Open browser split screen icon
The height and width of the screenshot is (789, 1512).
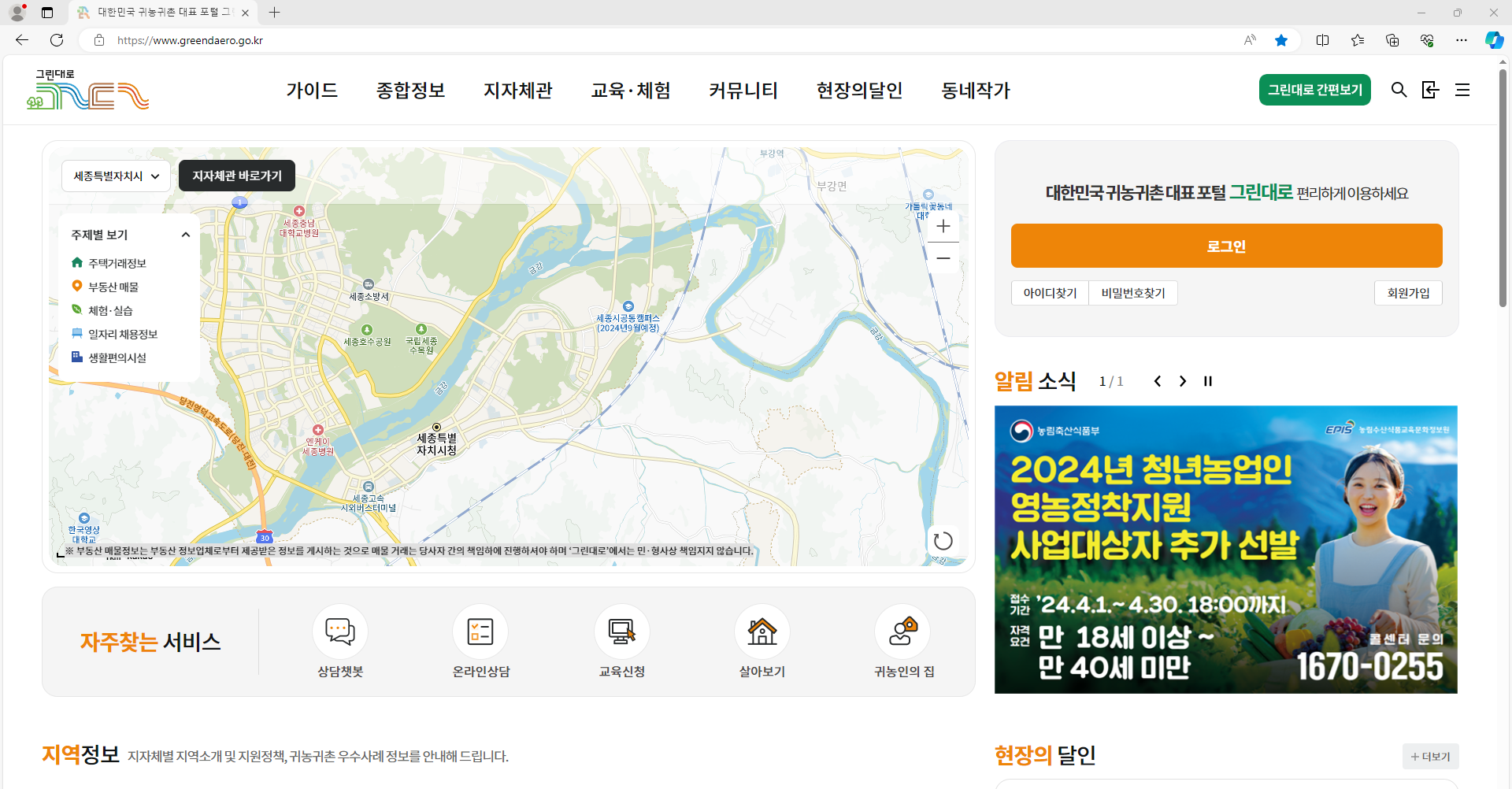click(x=1322, y=40)
